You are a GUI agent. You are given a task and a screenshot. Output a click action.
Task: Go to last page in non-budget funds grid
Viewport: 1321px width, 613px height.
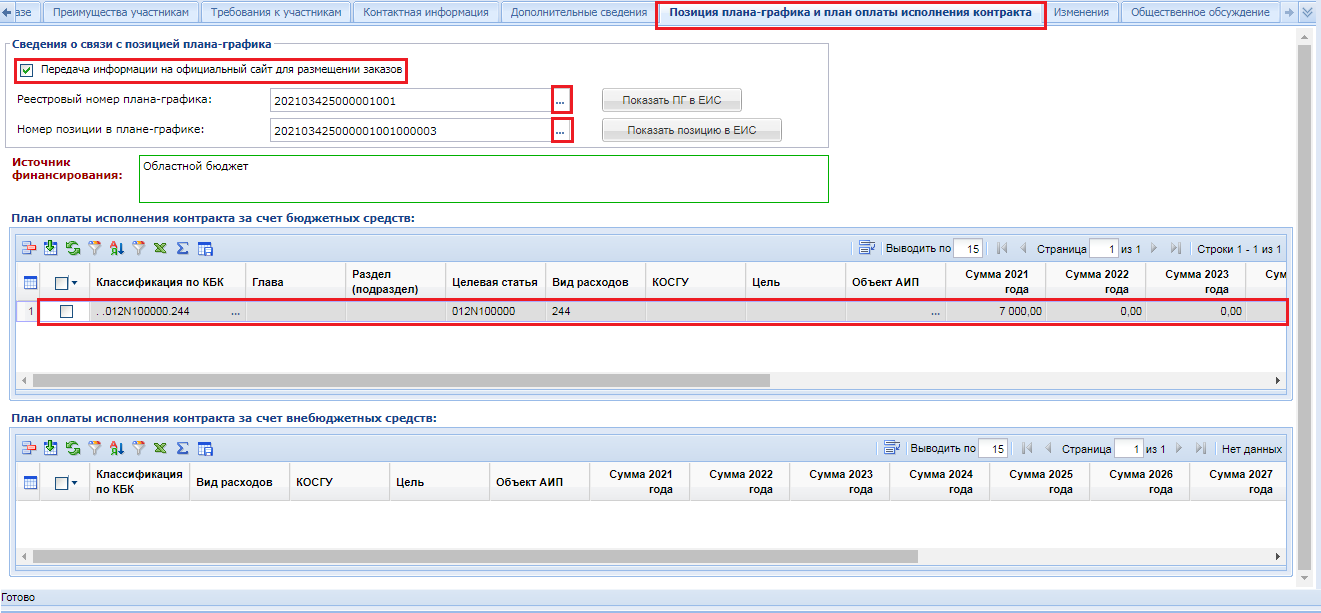tap(1199, 449)
